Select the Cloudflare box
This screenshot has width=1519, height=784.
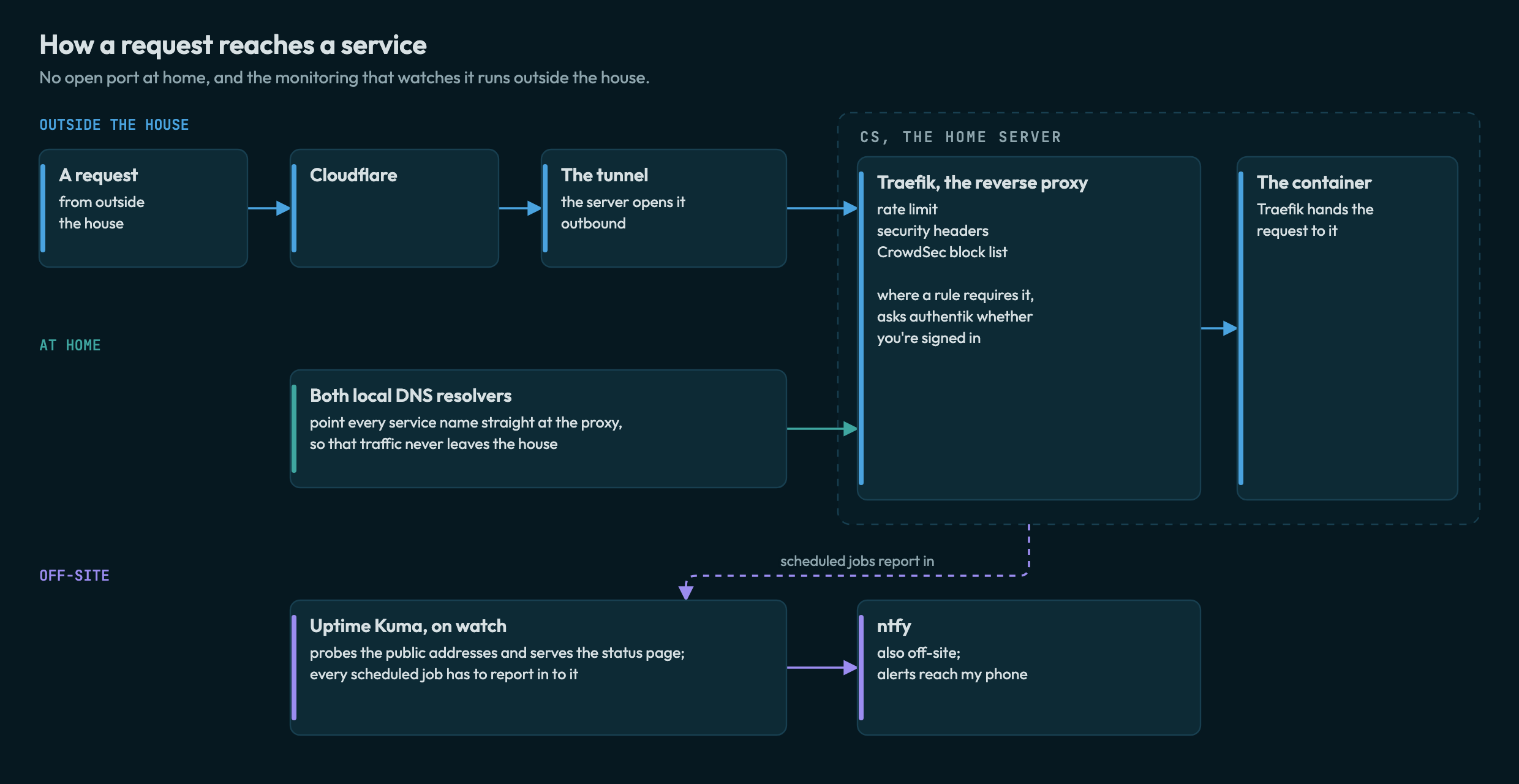394,208
